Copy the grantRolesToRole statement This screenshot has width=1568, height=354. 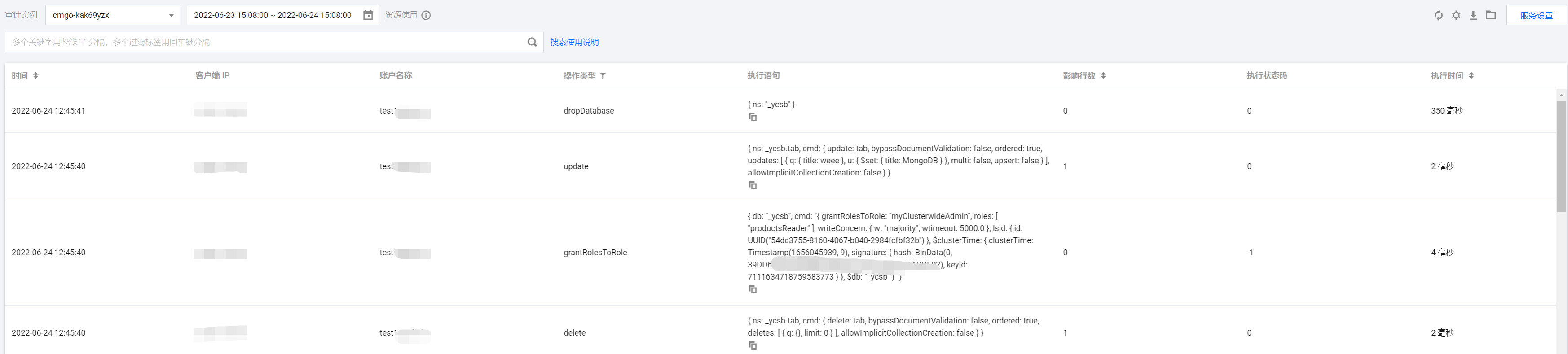click(753, 289)
